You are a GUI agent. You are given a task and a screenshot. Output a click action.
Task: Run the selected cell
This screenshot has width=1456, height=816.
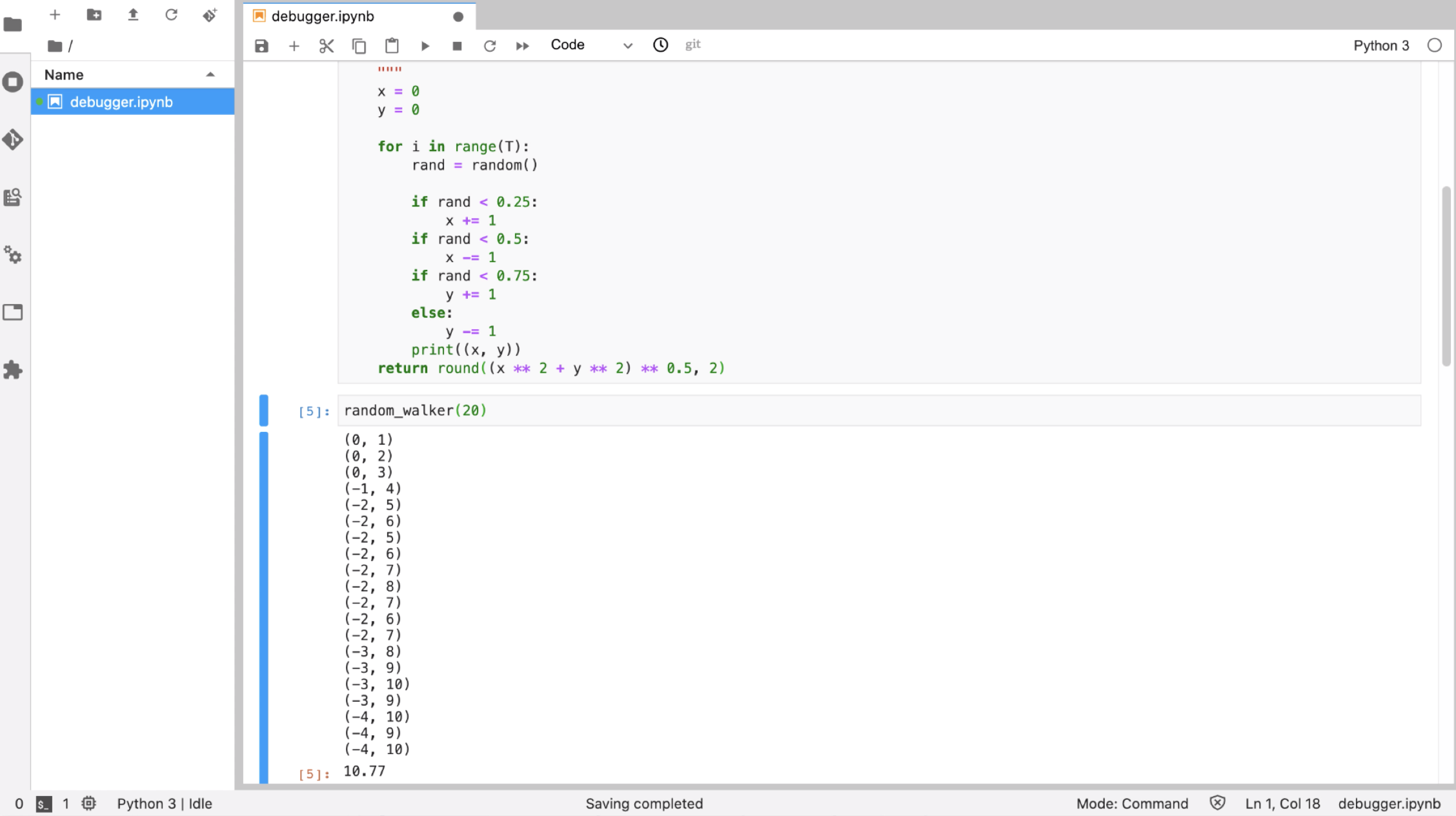tap(425, 46)
